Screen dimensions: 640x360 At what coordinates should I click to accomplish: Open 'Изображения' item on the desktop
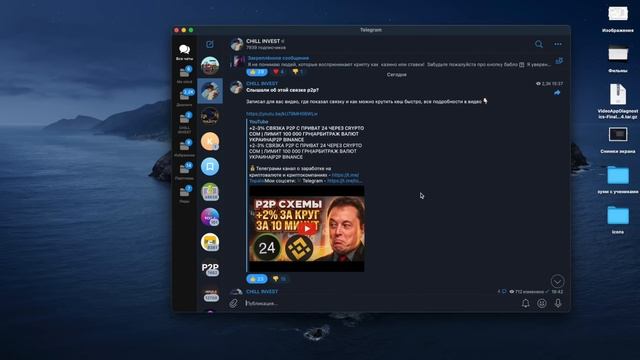[x=618, y=19]
